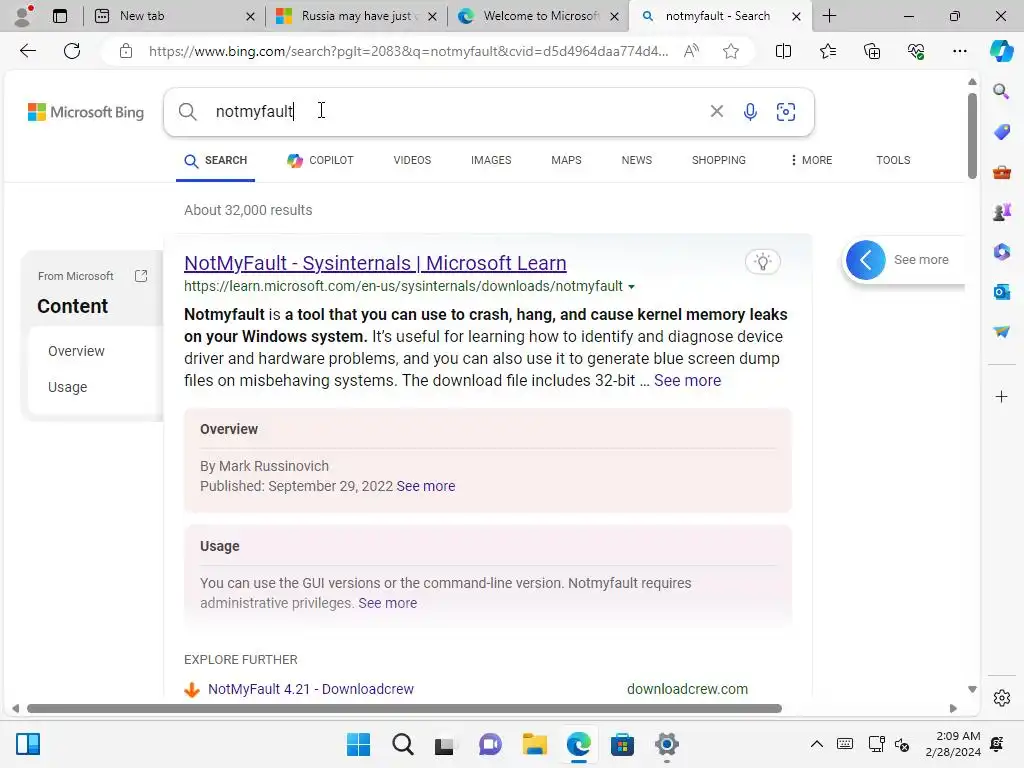Jump to Overview in Content panel

(x=76, y=351)
